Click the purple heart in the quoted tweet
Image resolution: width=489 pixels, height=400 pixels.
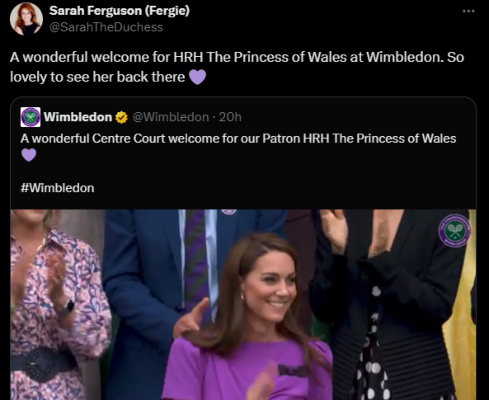[x=29, y=155]
